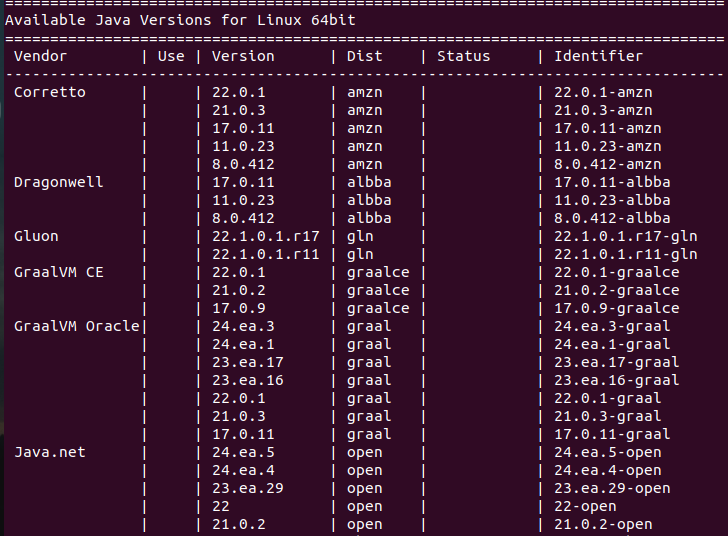Select identifier '21.0.3-amzn'
Image resolution: width=728 pixels, height=536 pixels.
click(603, 110)
